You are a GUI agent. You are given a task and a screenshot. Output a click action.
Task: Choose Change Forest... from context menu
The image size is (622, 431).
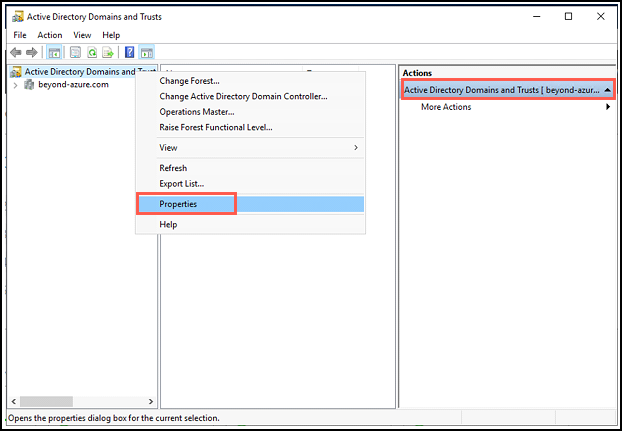tap(250, 81)
